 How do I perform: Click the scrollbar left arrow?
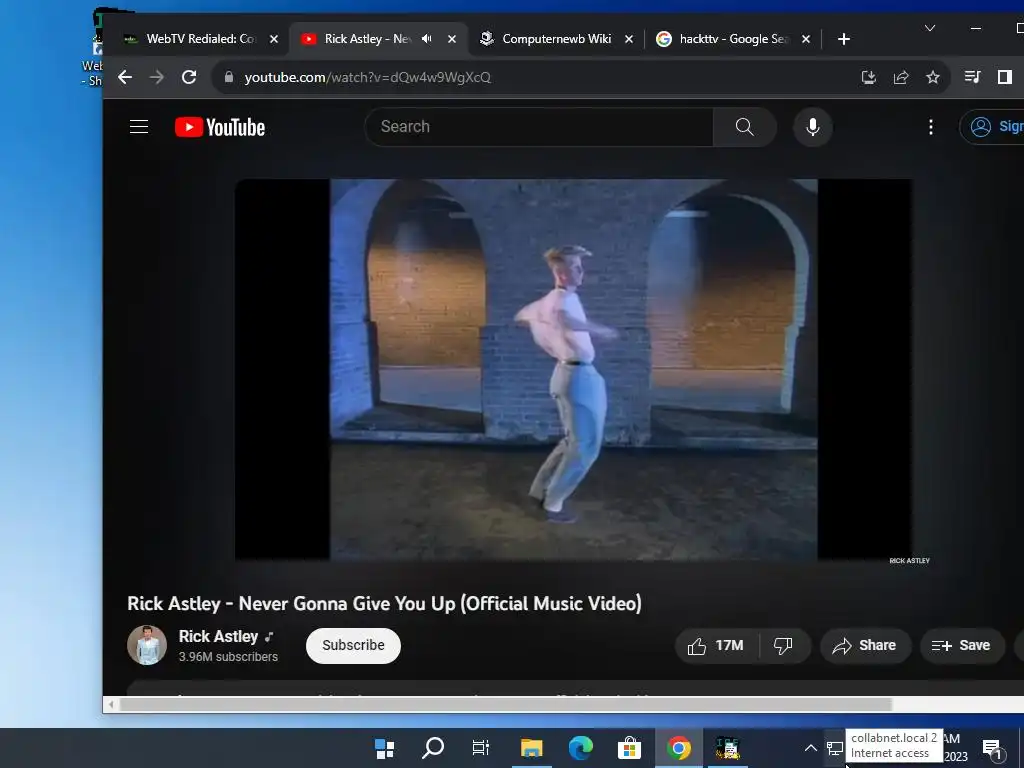click(111, 704)
